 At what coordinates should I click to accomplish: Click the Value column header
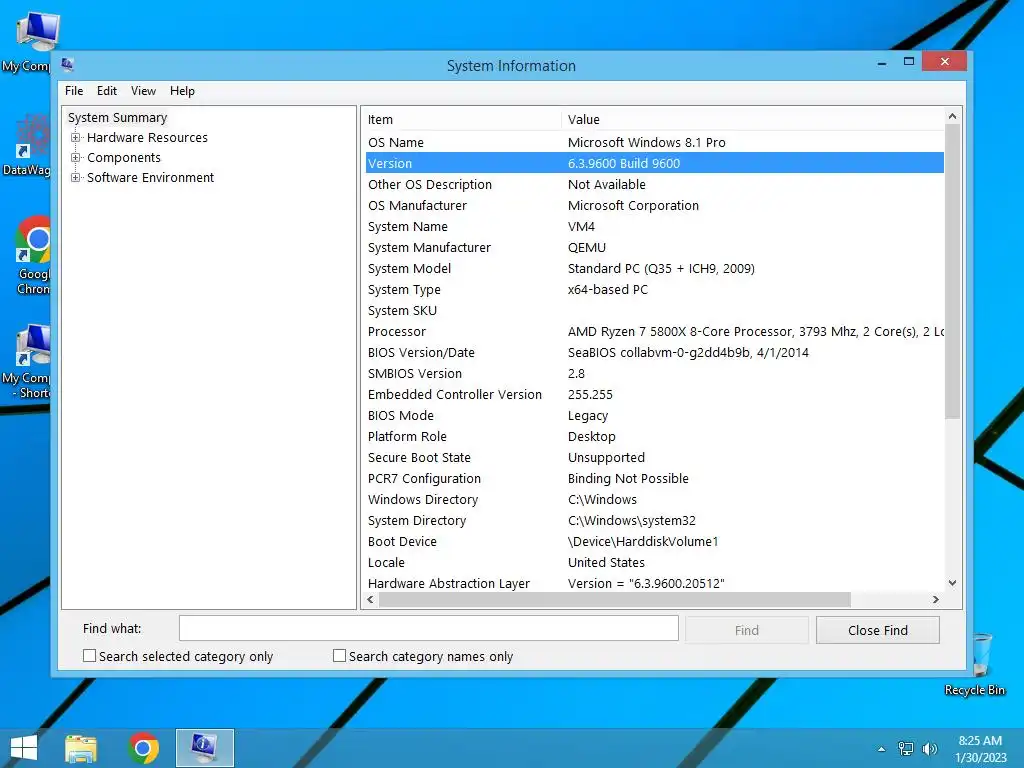752,120
